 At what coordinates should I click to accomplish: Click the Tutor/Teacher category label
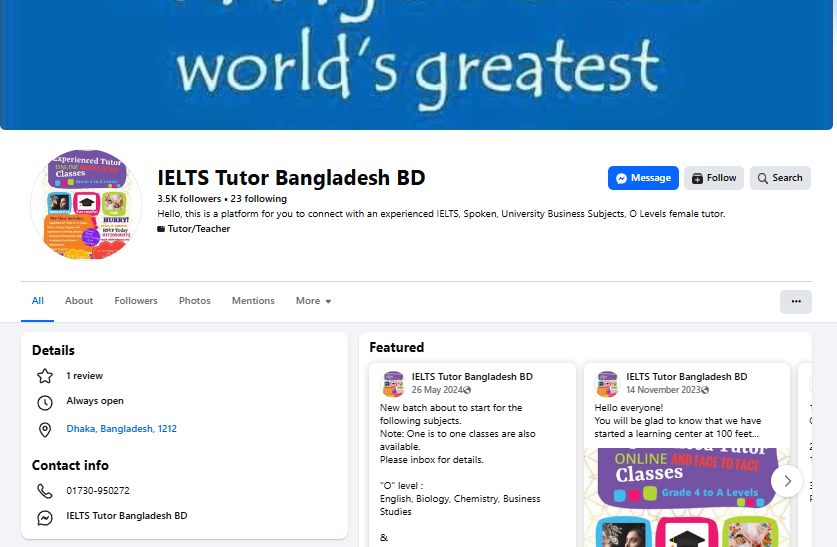(199, 228)
